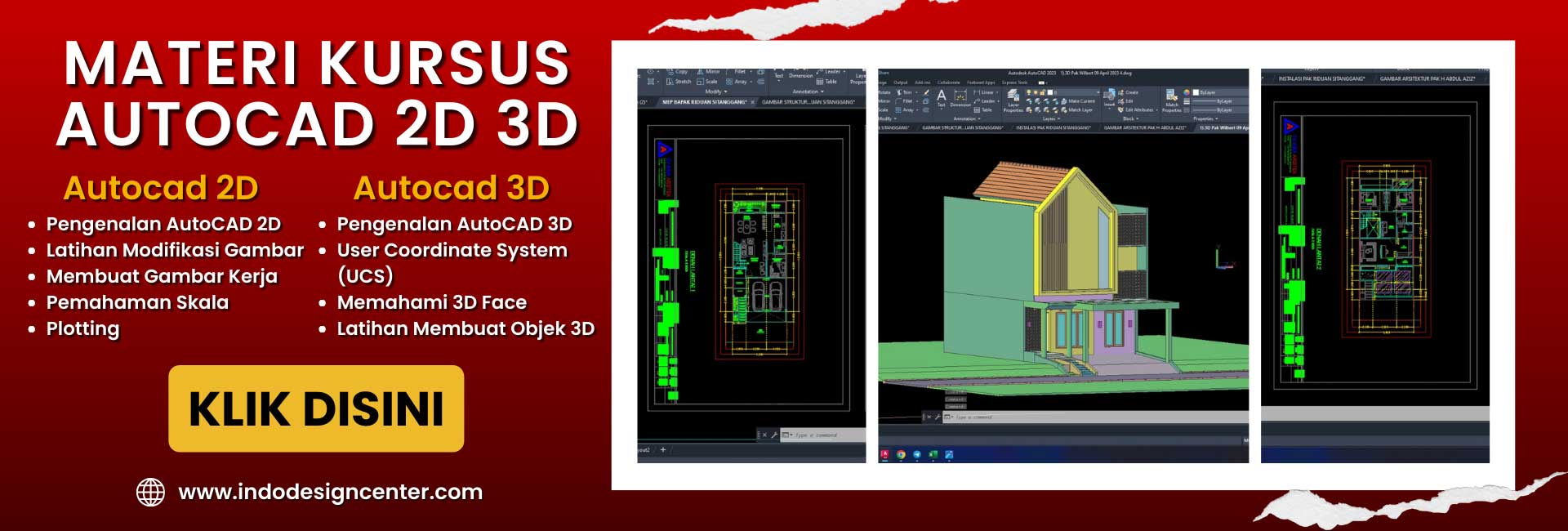The image size is (1568, 531).
Task: Open GAMBAR STRUKTUR tab in left screenshot
Action: pos(808,102)
